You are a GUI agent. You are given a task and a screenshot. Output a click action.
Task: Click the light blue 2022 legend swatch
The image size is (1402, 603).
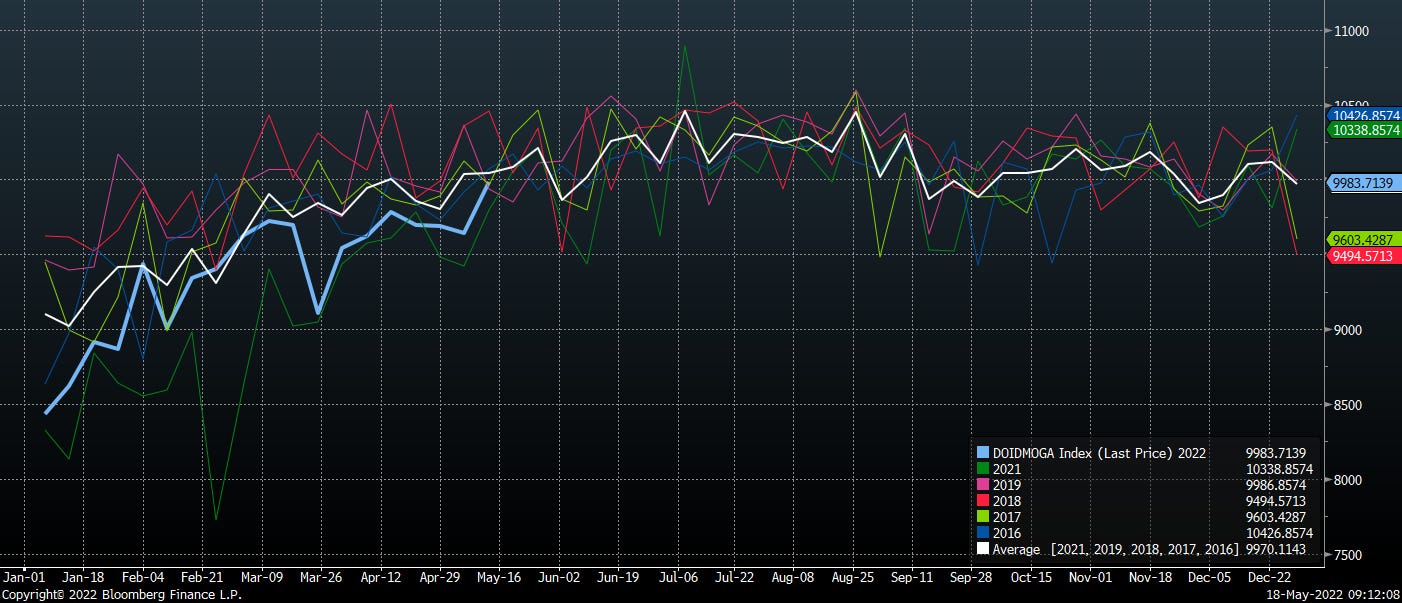coord(983,453)
